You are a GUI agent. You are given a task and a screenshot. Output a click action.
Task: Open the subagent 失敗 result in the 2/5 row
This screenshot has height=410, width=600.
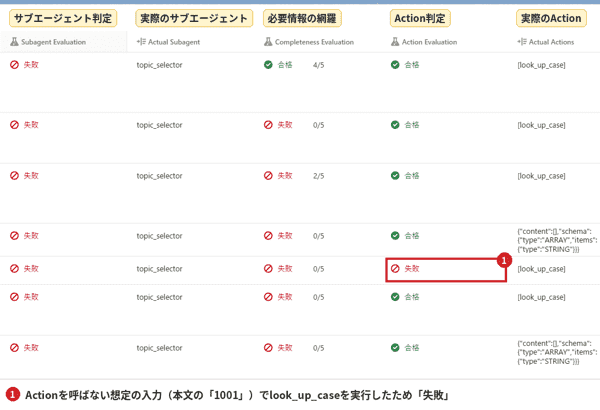[31, 176]
